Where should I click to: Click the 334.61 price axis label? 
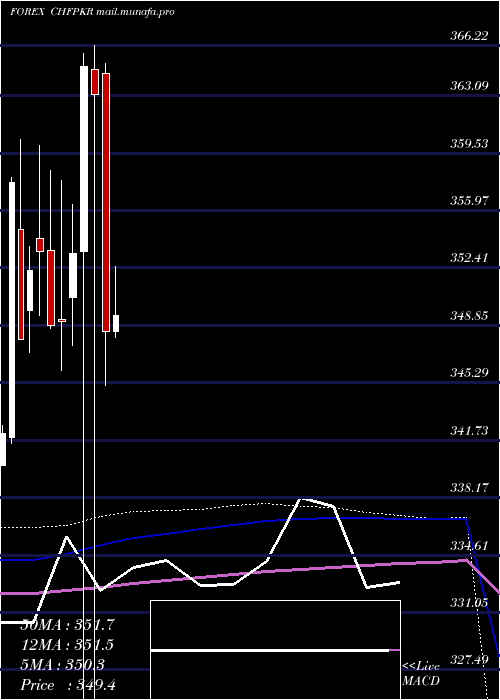click(469, 546)
